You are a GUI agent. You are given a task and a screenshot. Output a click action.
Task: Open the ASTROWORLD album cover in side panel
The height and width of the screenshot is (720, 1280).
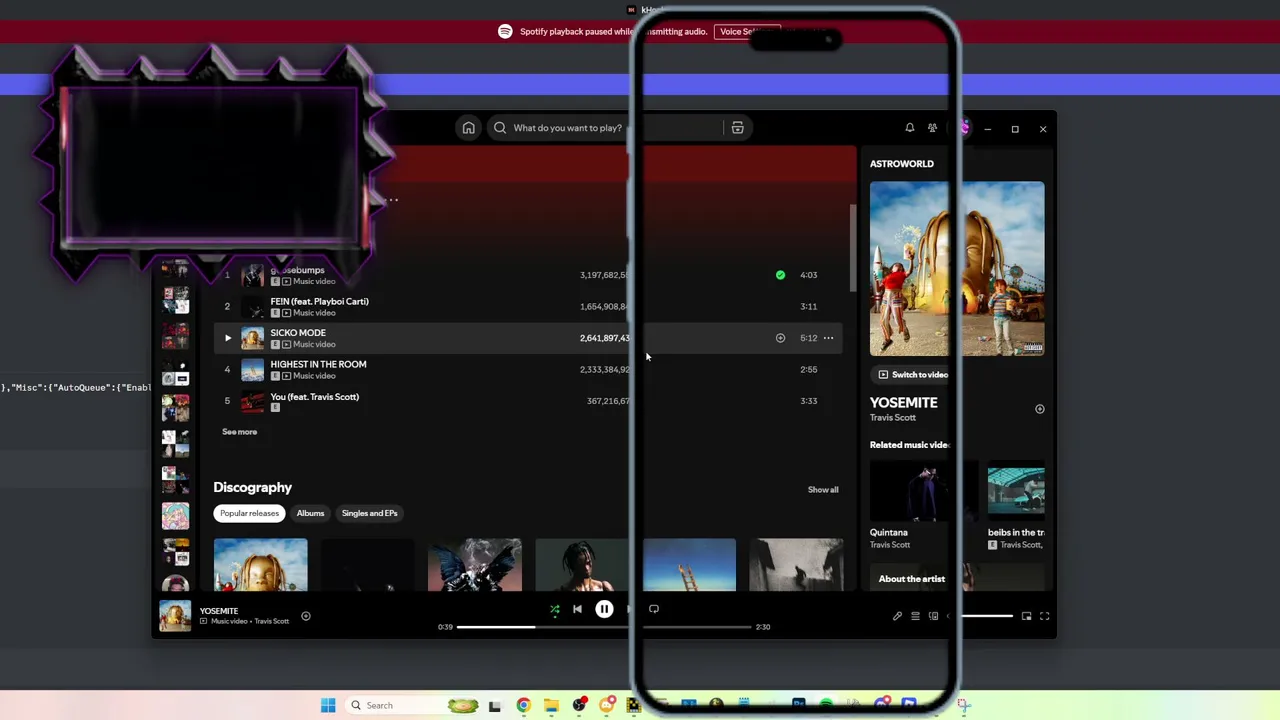(x=957, y=268)
